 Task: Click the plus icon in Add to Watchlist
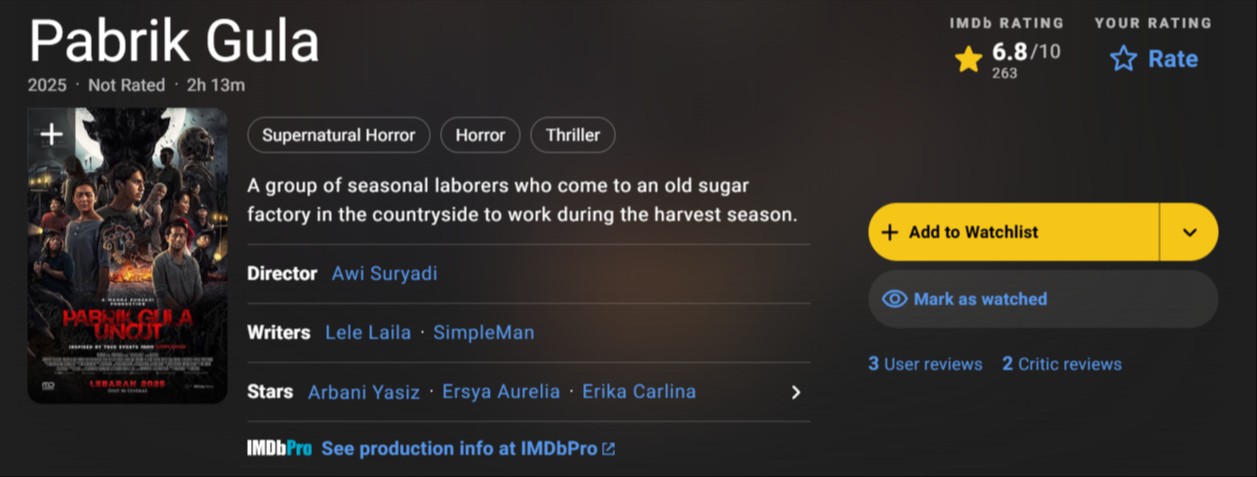[890, 232]
